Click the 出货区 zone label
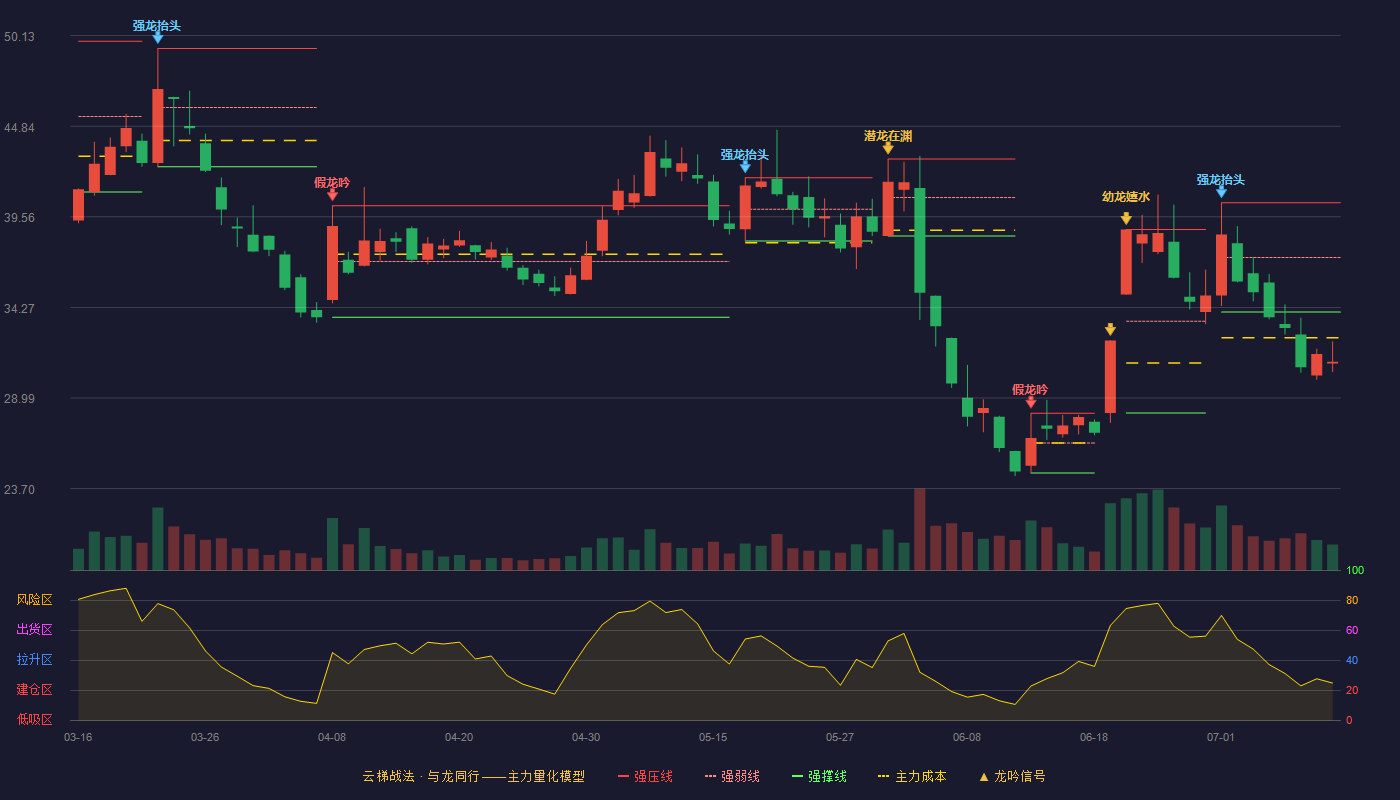 tap(34, 630)
